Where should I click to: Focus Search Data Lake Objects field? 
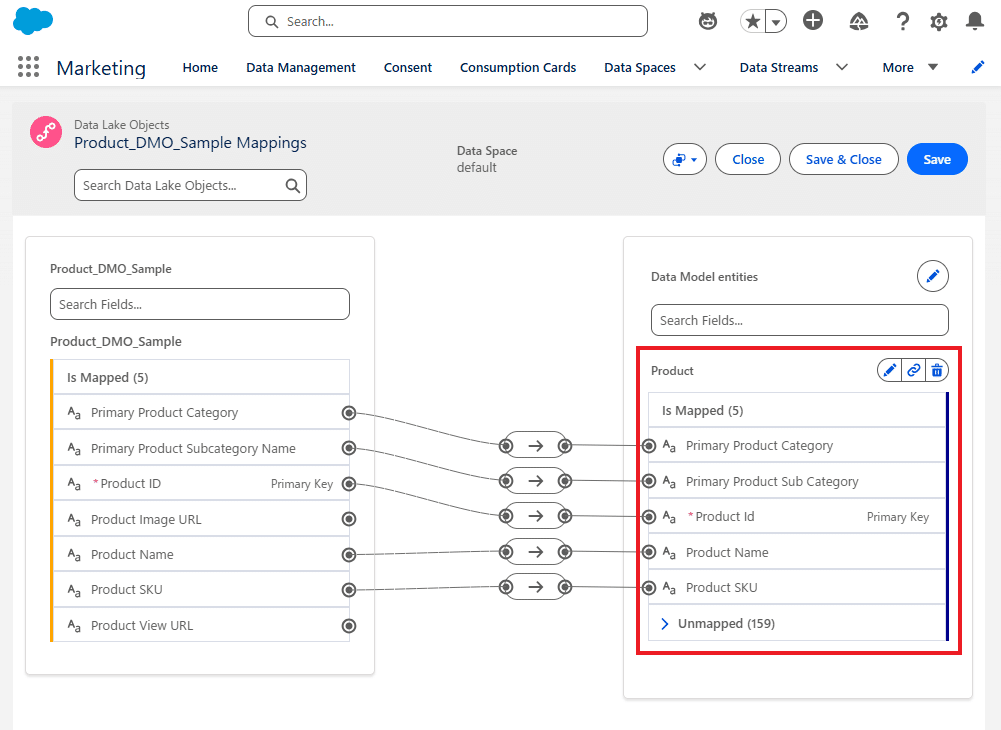tap(190, 185)
